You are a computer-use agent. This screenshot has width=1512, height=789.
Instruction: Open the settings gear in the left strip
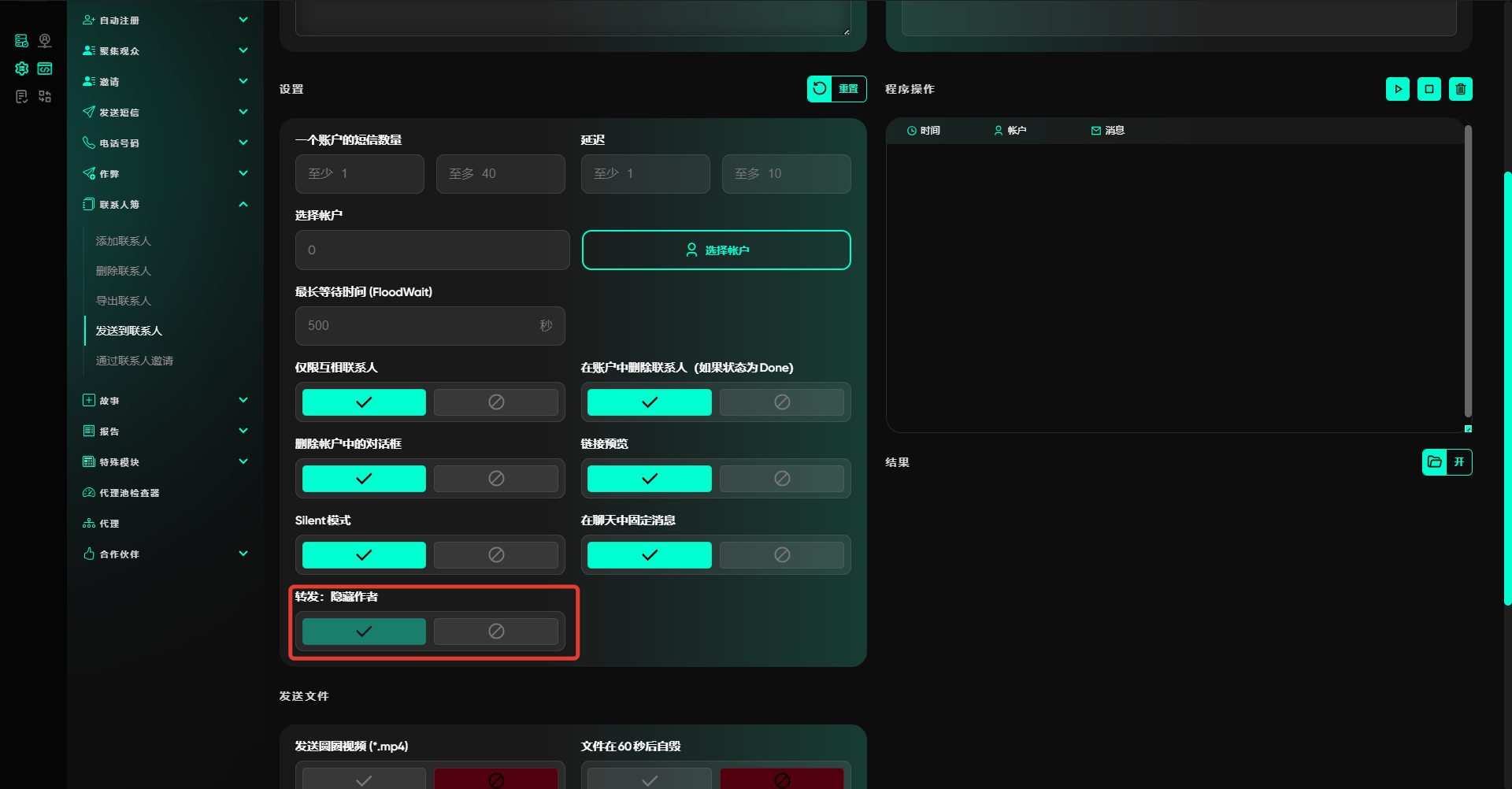click(x=22, y=69)
